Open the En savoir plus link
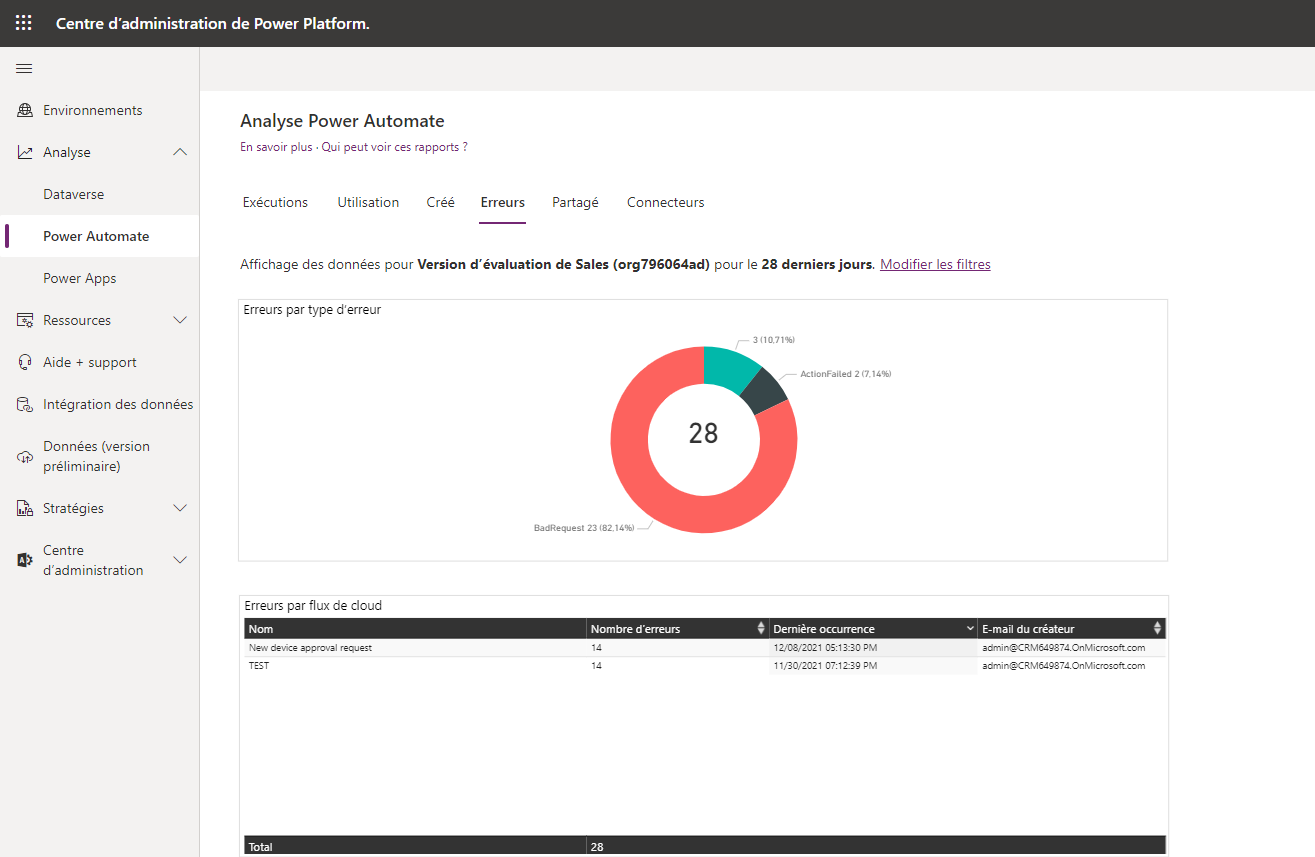This screenshot has width=1315, height=857. coord(277,147)
